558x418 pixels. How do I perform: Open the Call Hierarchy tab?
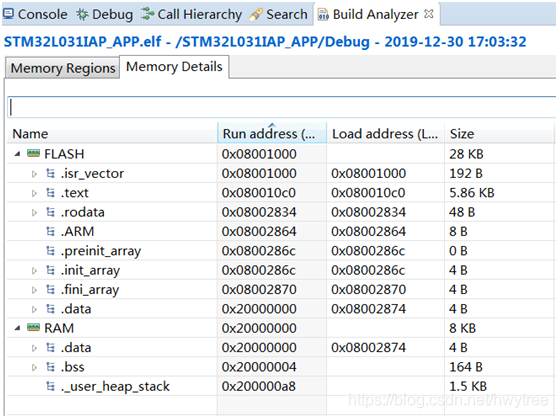[191, 14]
